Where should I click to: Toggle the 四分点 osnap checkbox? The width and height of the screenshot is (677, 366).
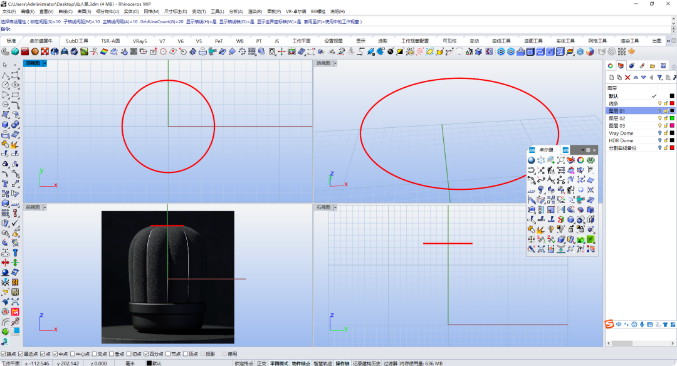pyautogui.click(x=146, y=354)
